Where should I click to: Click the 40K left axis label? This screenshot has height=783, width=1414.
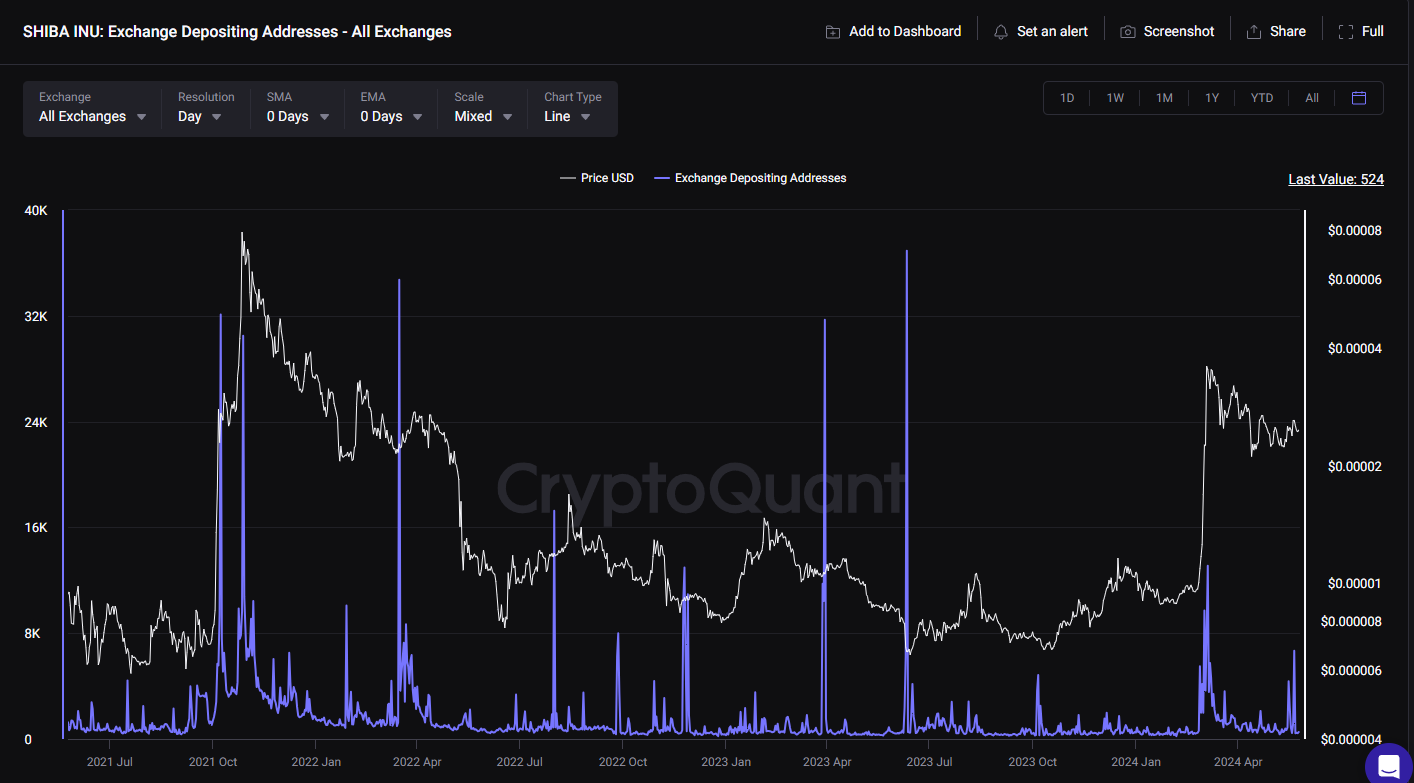[x=35, y=211]
